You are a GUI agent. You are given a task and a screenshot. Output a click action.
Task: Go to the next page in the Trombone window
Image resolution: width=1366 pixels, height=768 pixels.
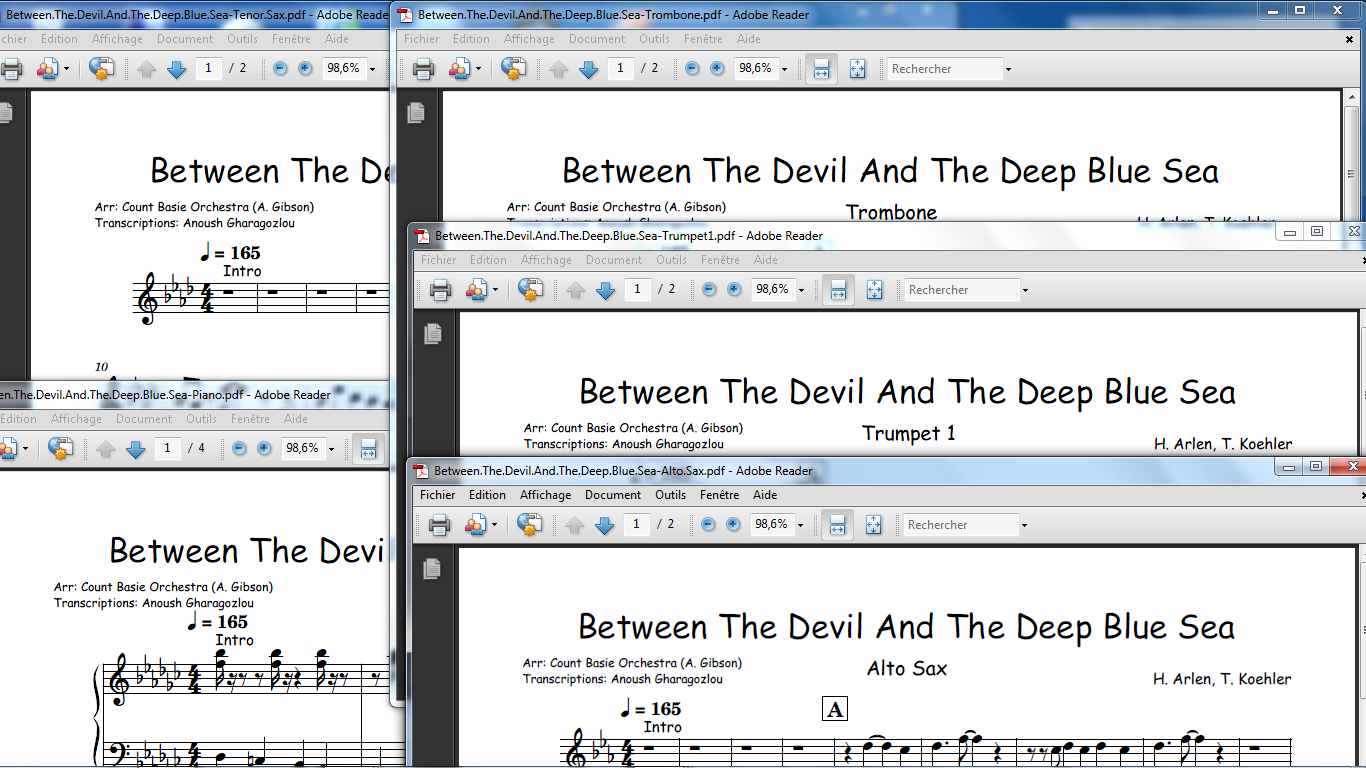tap(588, 69)
